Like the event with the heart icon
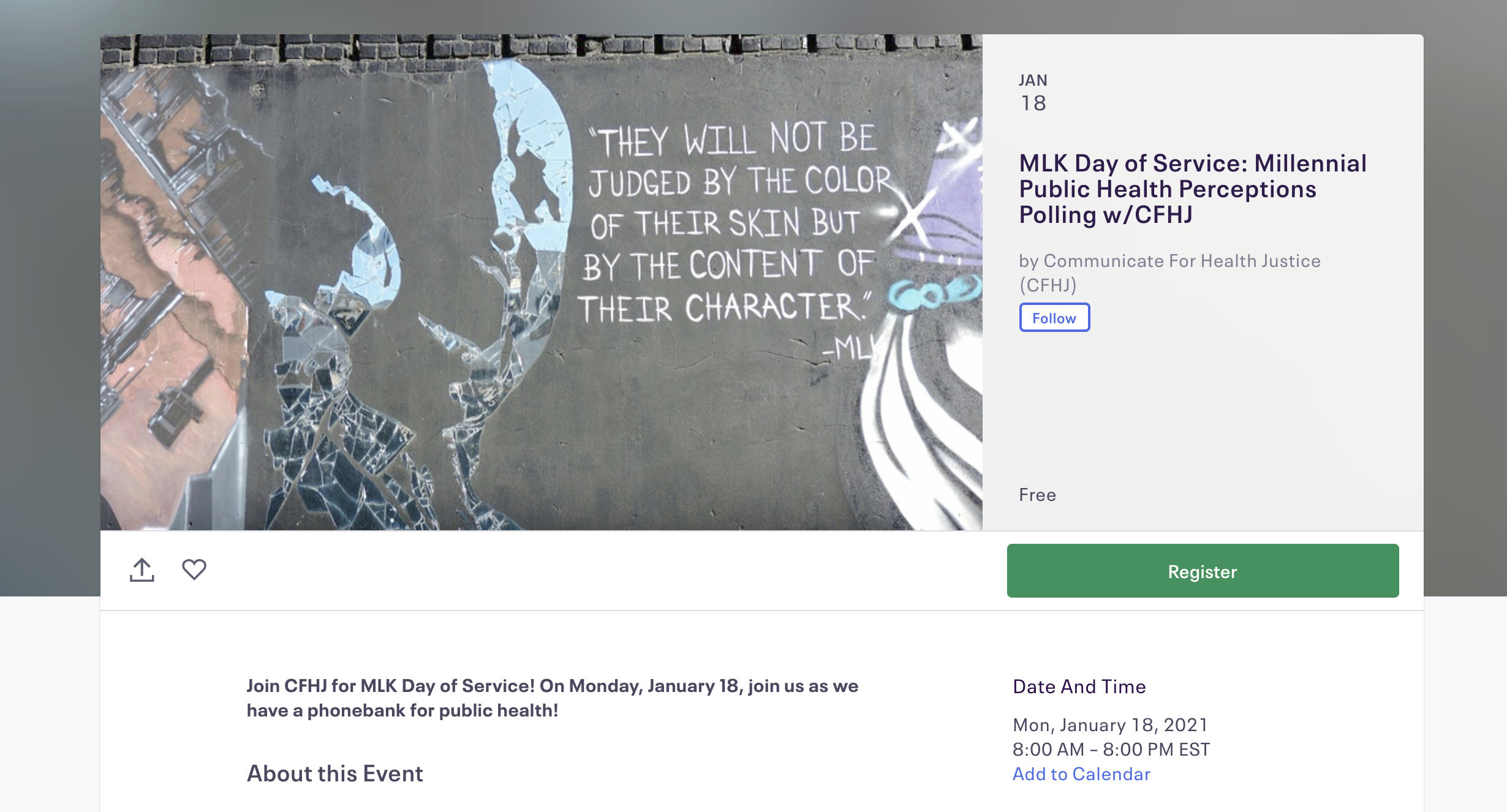 194,570
